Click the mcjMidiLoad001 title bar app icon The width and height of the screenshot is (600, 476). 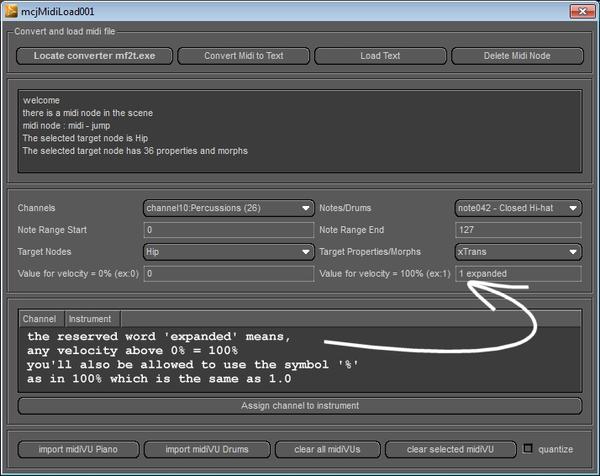[11, 11]
